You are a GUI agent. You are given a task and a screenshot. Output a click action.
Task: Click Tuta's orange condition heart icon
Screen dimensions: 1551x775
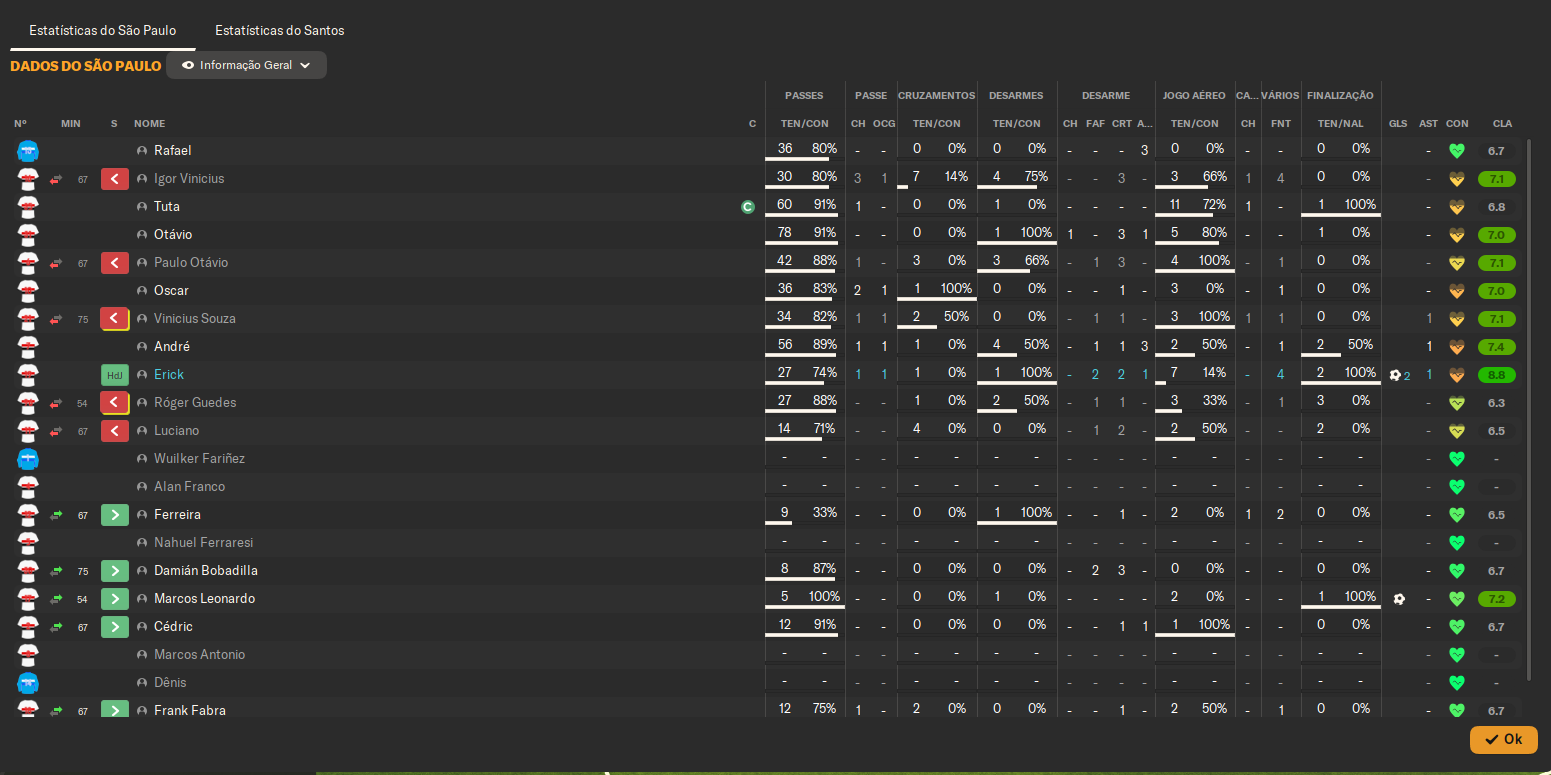(1457, 207)
